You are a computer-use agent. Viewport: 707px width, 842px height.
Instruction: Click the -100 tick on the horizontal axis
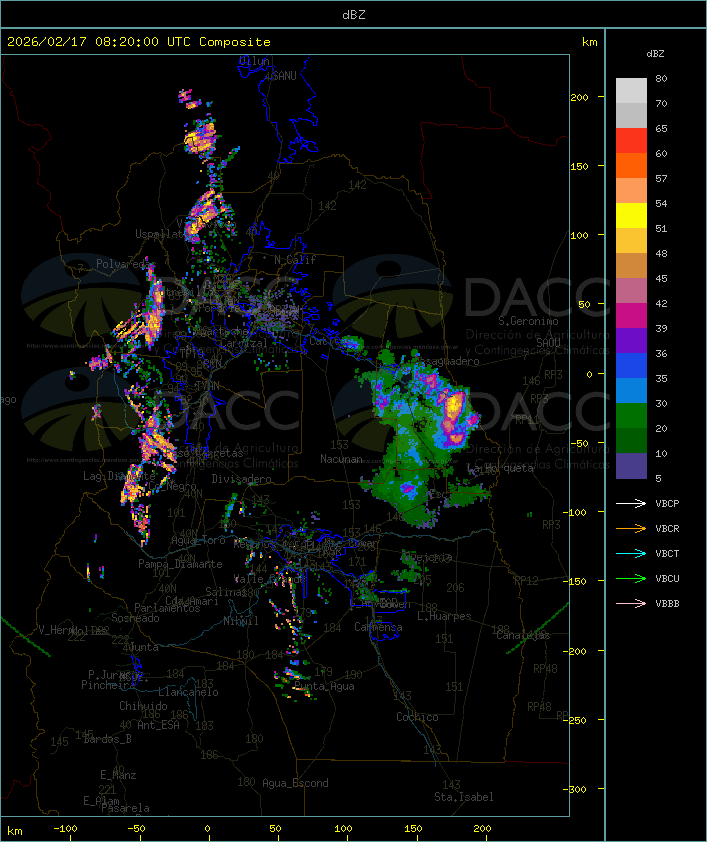click(x=65, y=829)
